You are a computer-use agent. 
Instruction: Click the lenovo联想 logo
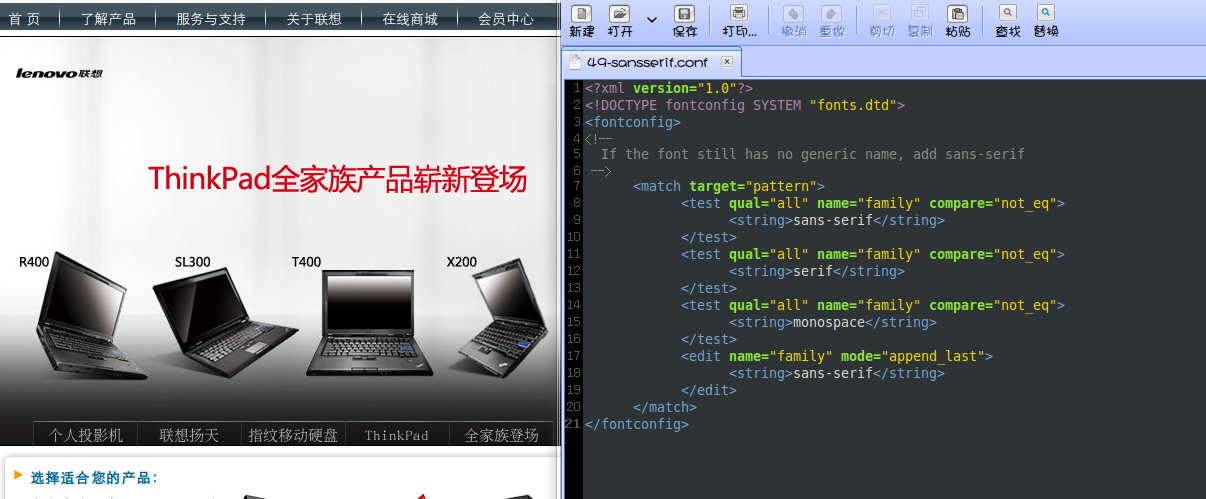coord(59,73)
